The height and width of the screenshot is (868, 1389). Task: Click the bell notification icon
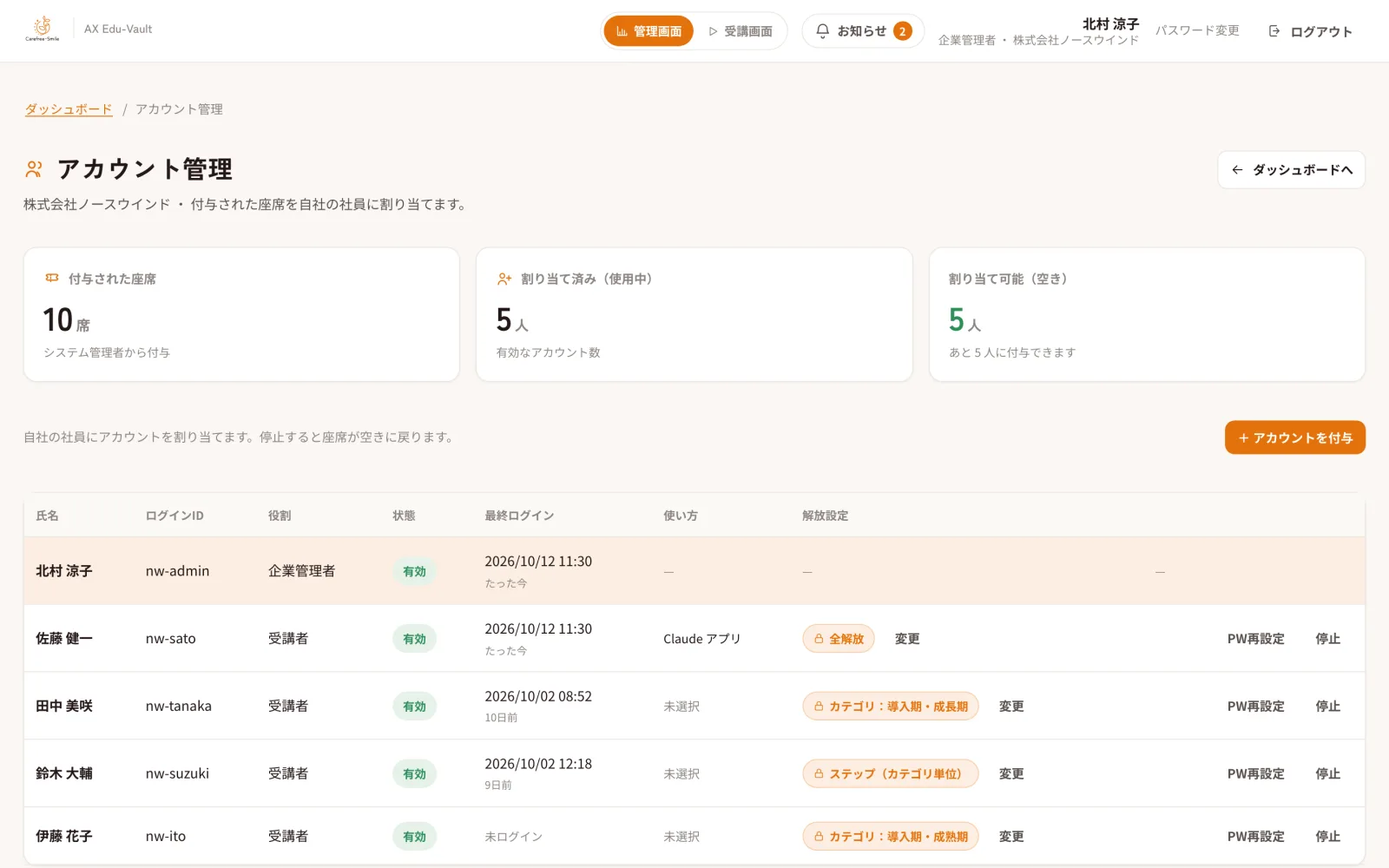pos(822,31)
